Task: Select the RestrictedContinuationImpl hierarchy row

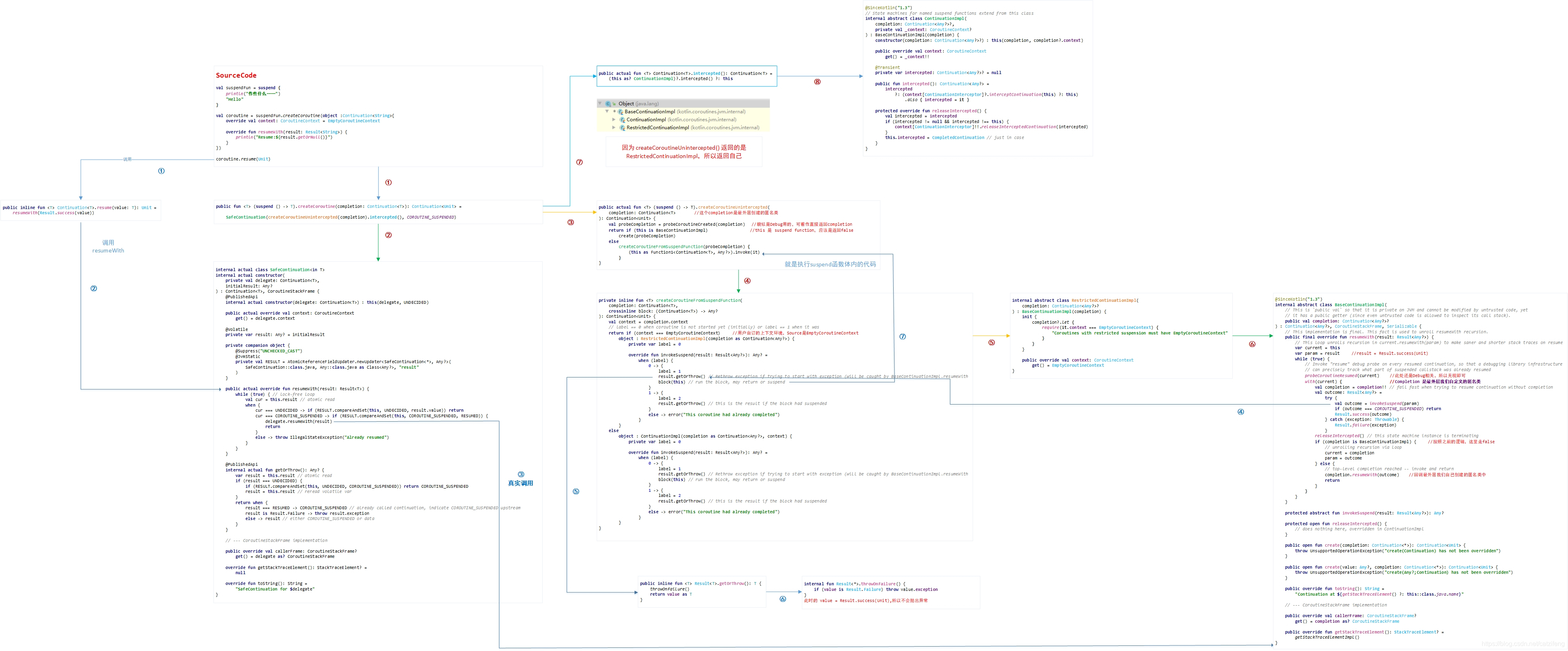Action: 683,127
